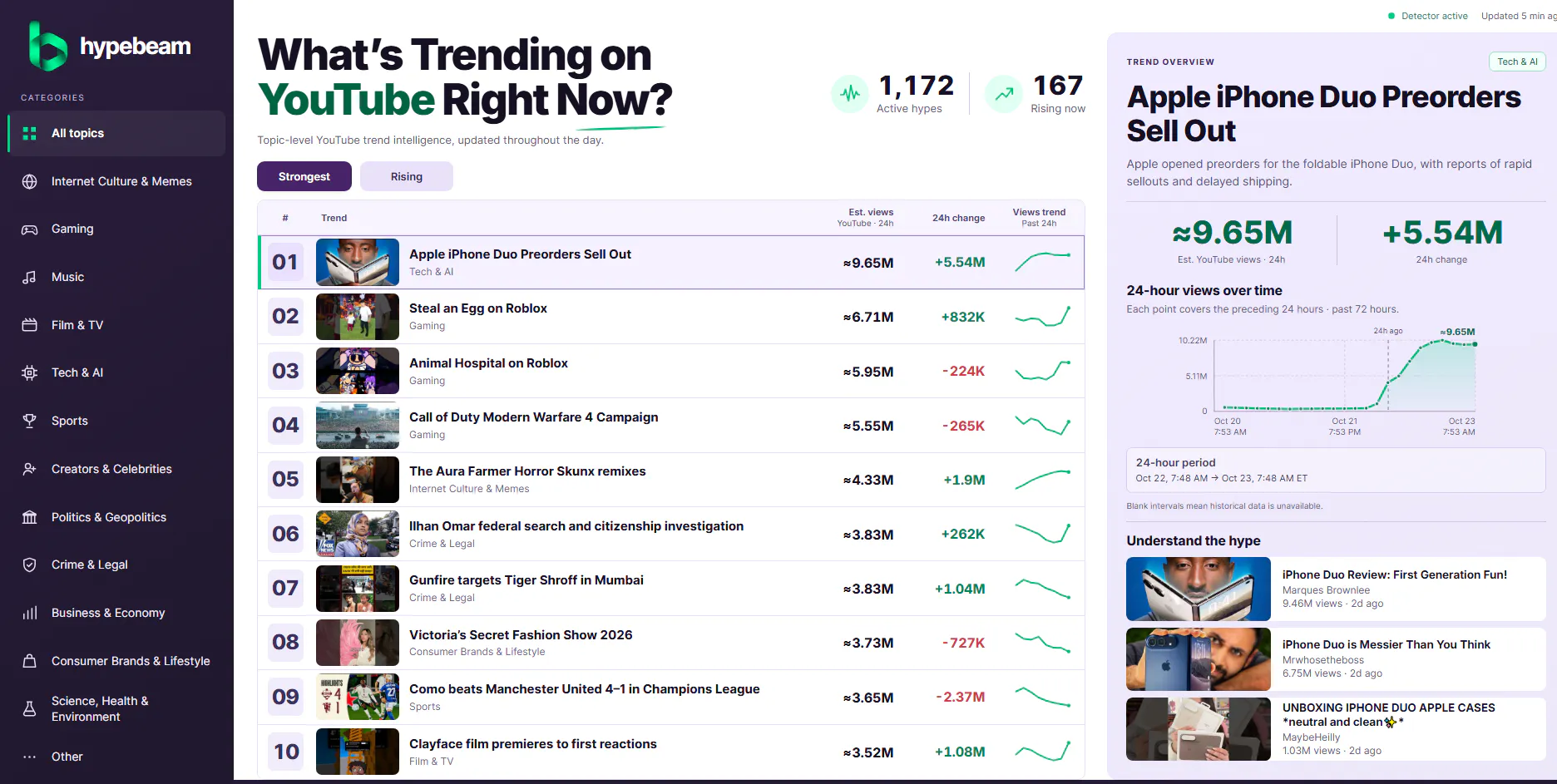The width and height of the screenshot is (1557, 784).
Task: Click the +1.04M change for Tiger Shroff
Action: tap(960, 589)
